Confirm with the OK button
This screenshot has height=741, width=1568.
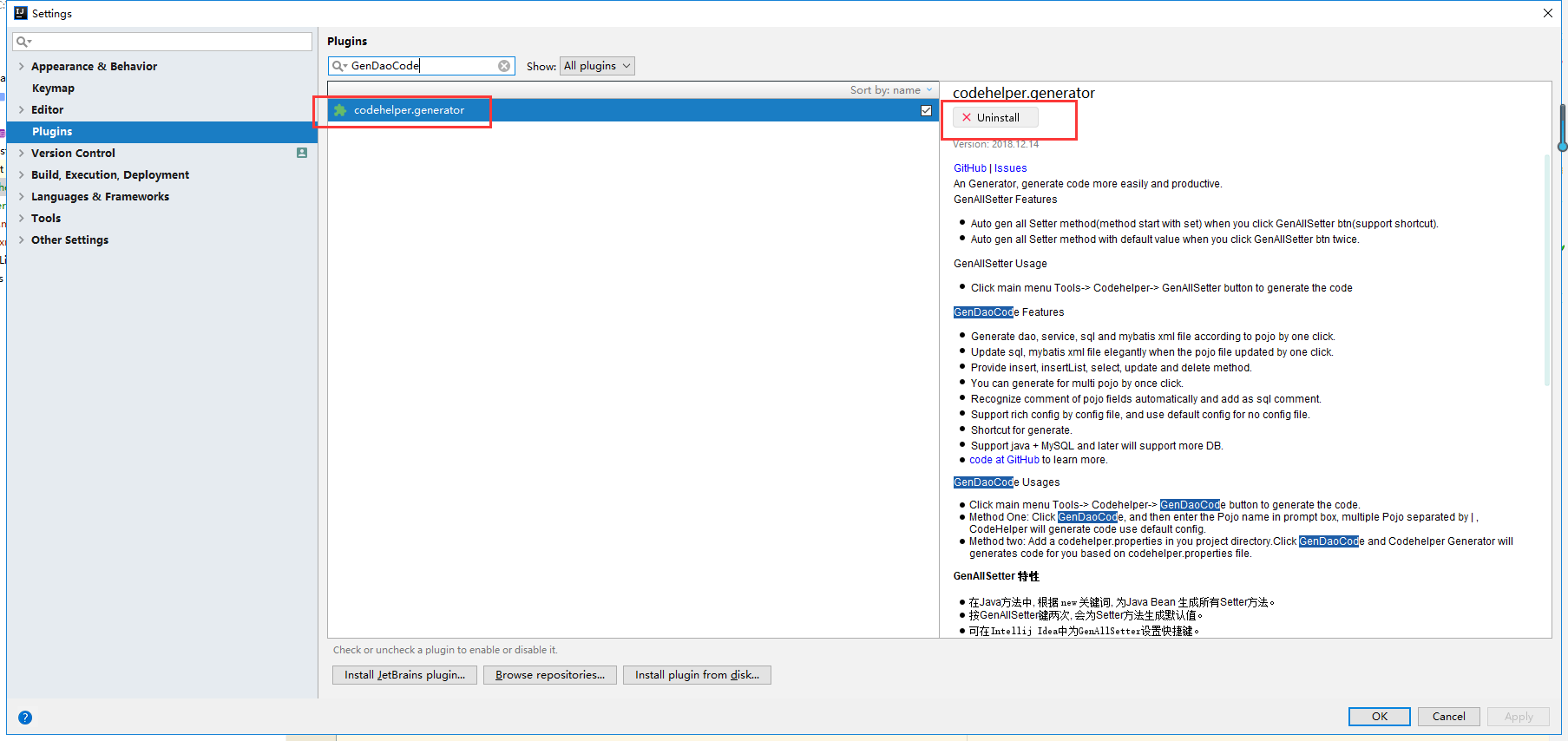(x=1380, y=717)
